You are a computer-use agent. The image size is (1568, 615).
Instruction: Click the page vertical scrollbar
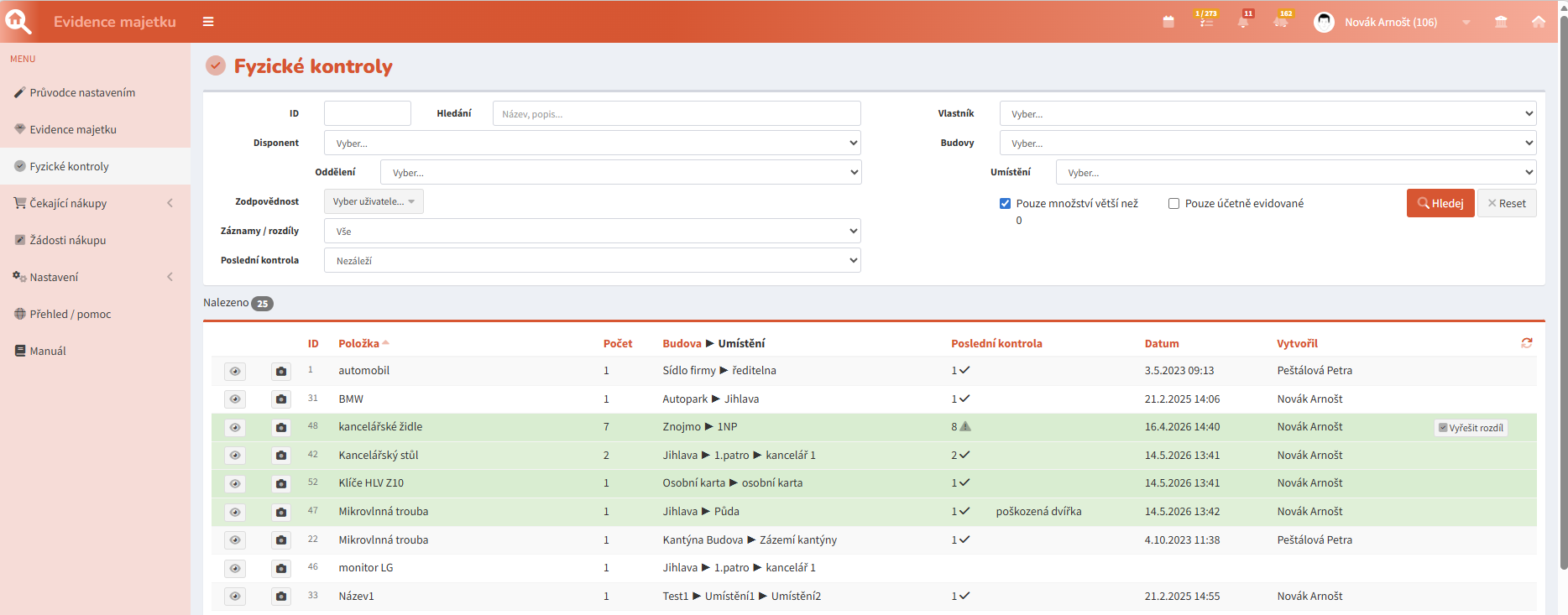(x=1563, y=294)
